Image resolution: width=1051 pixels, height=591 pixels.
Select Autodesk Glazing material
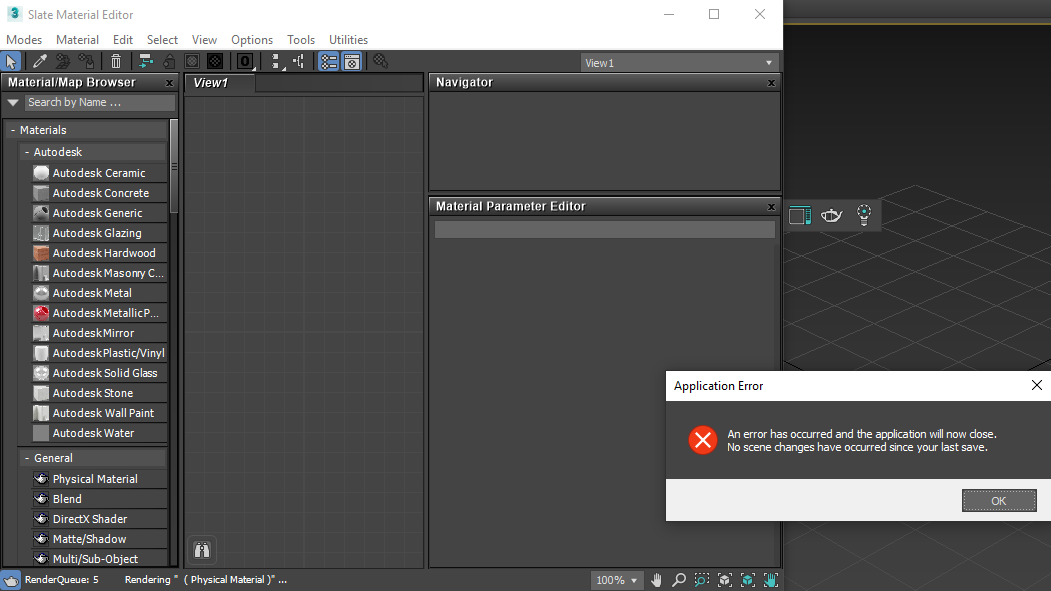99,233
